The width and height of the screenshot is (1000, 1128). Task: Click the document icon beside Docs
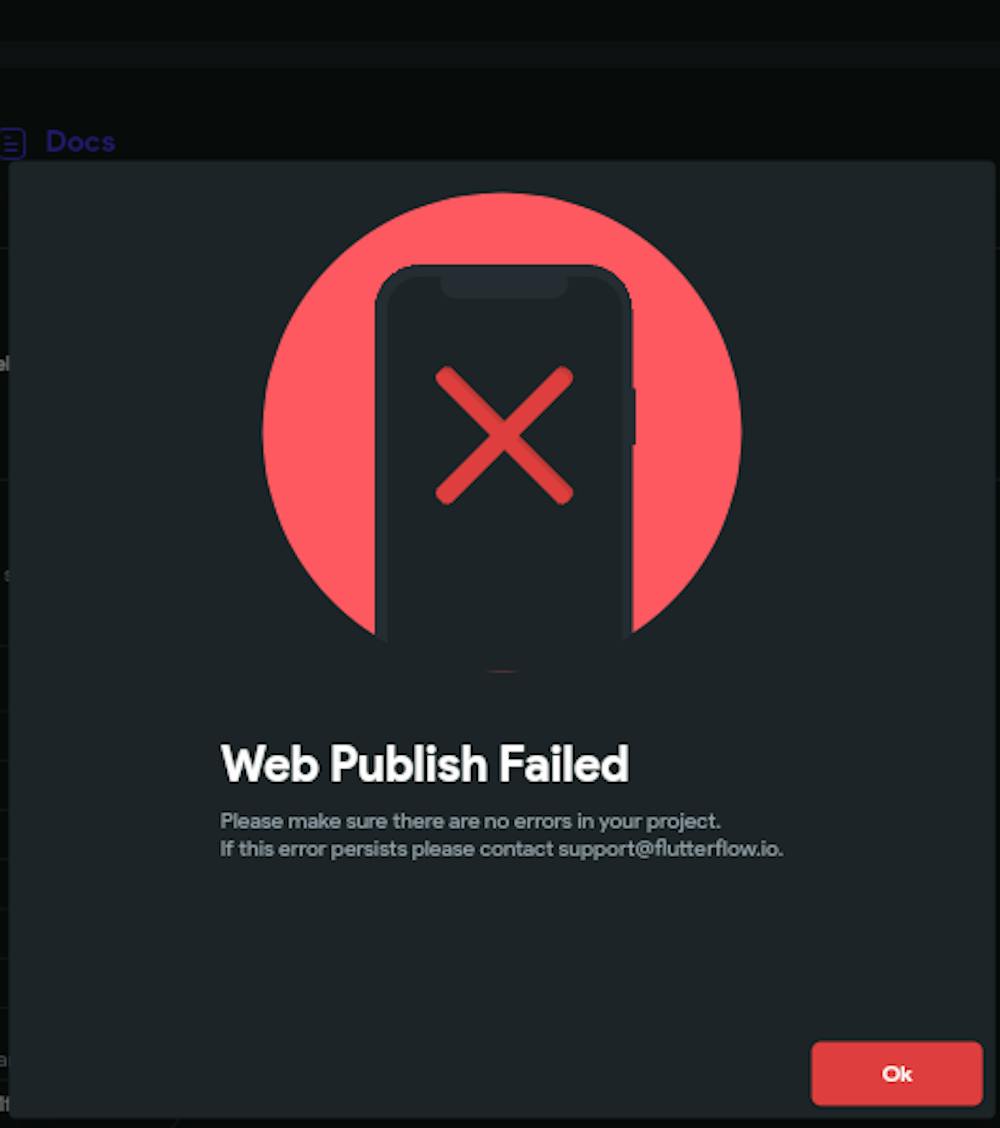coord(12,142)
